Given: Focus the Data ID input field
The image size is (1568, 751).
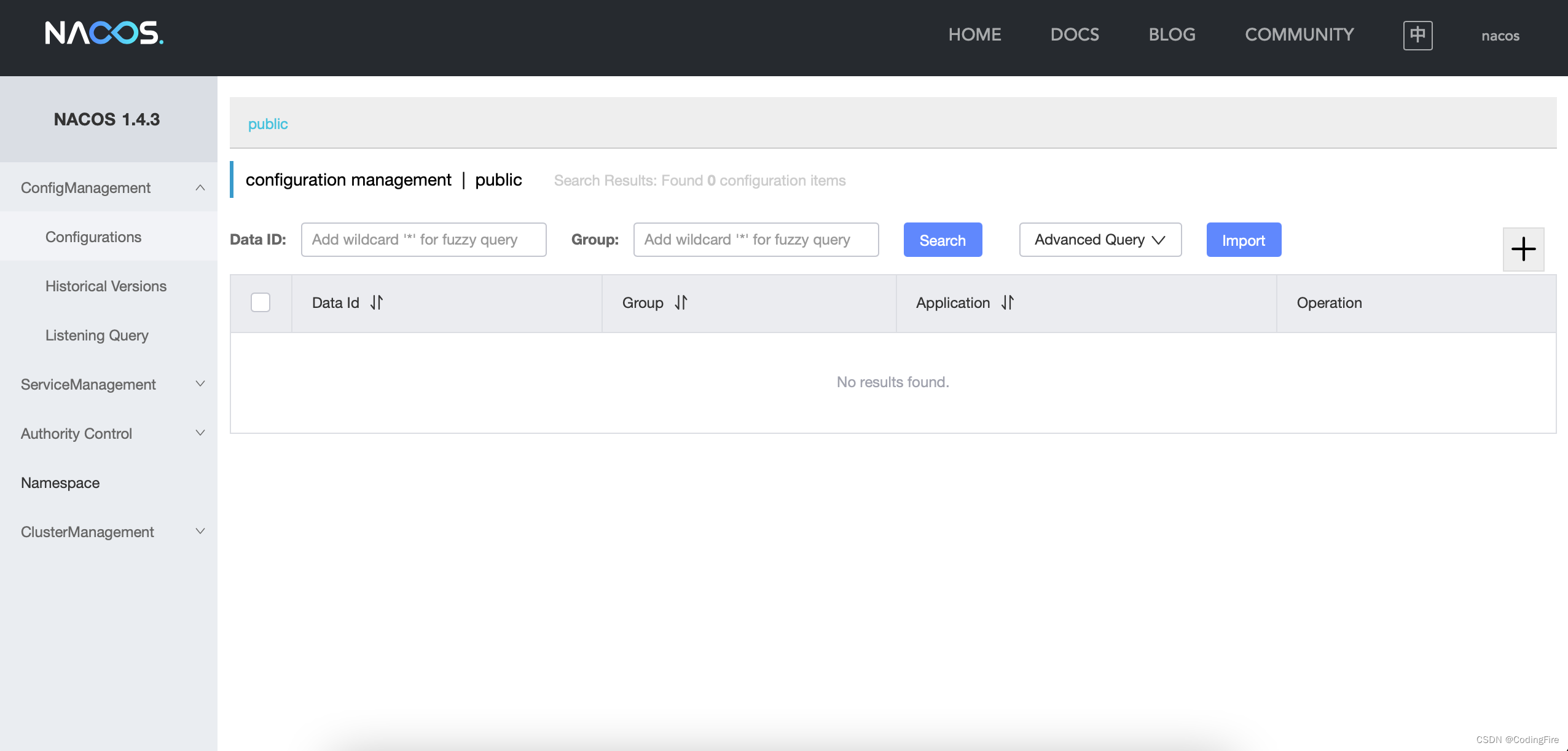Looking at the screenshot, I should pos(423,240).
